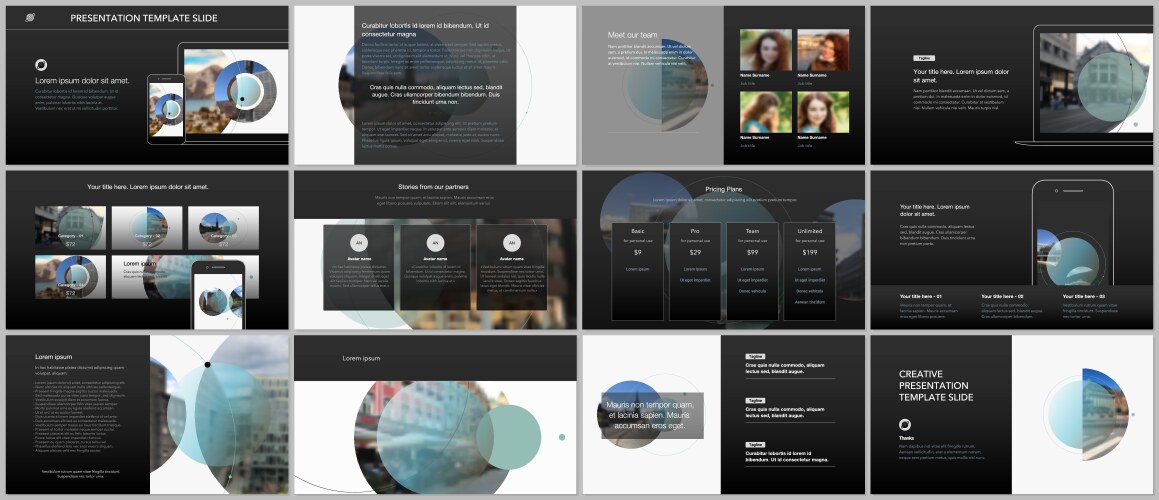Open the half-circle building photo on the closing slide
Image resolution: width=1159 pixels, height=500 pixels.
pyautogui.click(x=1106, y=415)
